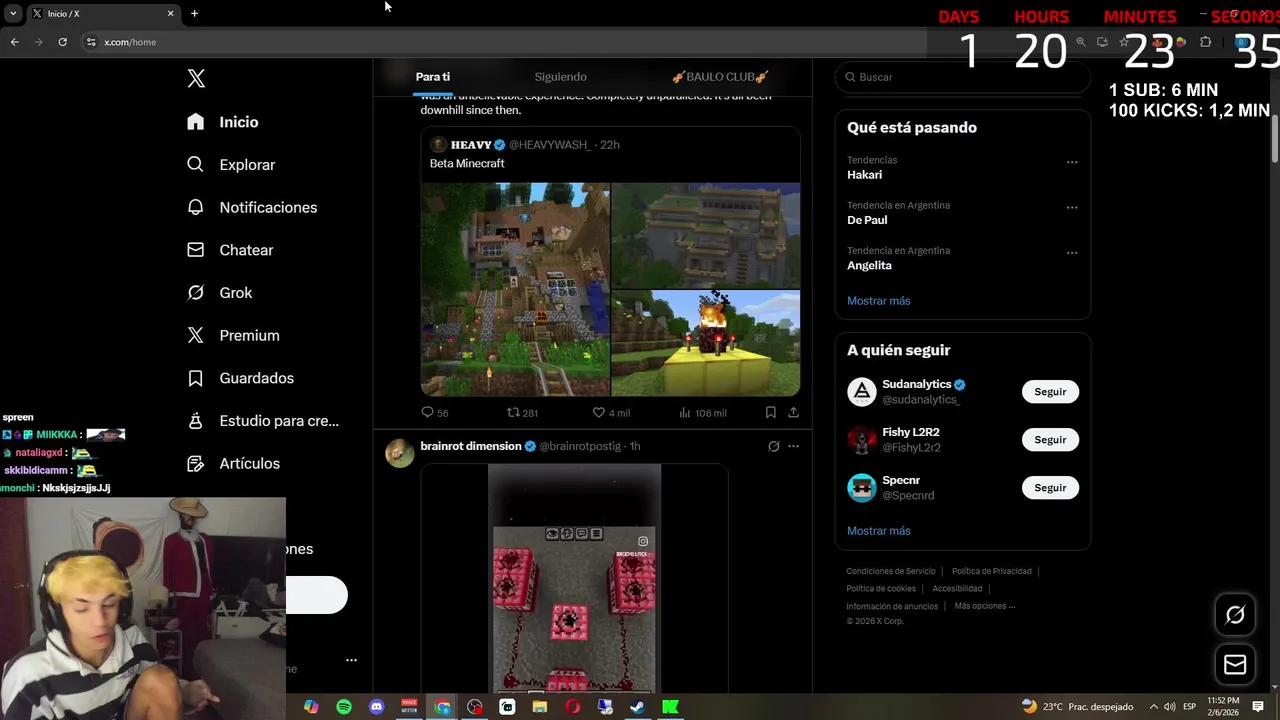Open the De Paul trending topic
Image resolution: width=1280 pixels, height=720 pixels.
pos(867,220)
